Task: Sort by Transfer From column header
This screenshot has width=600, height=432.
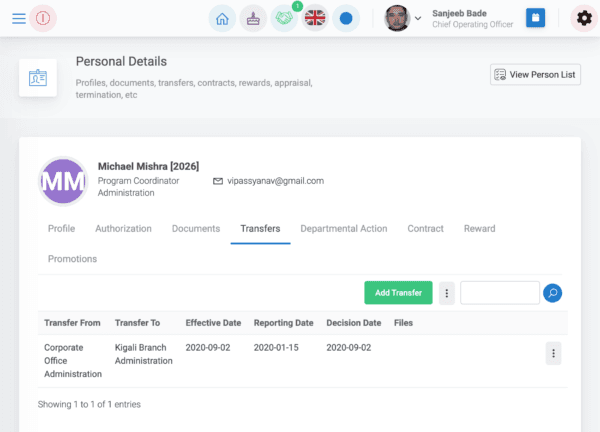Action: point(72,323)
